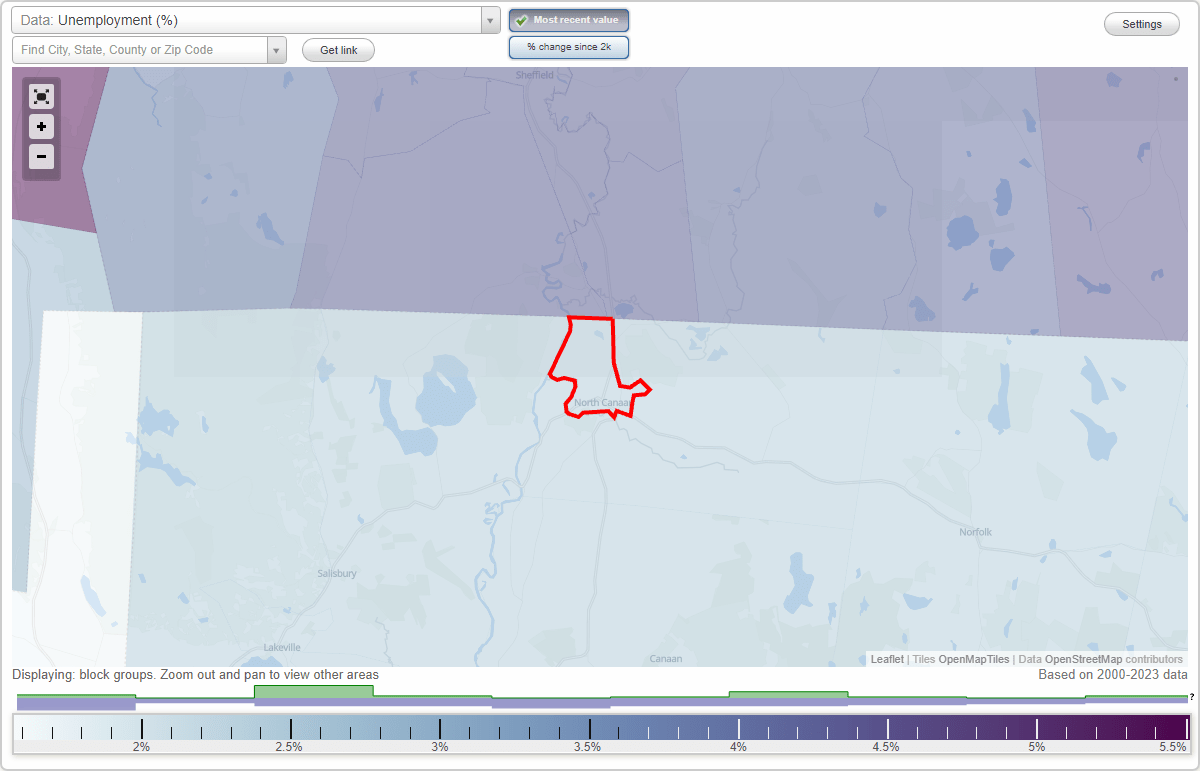Click the Get link button

click(x=338, y=49)
